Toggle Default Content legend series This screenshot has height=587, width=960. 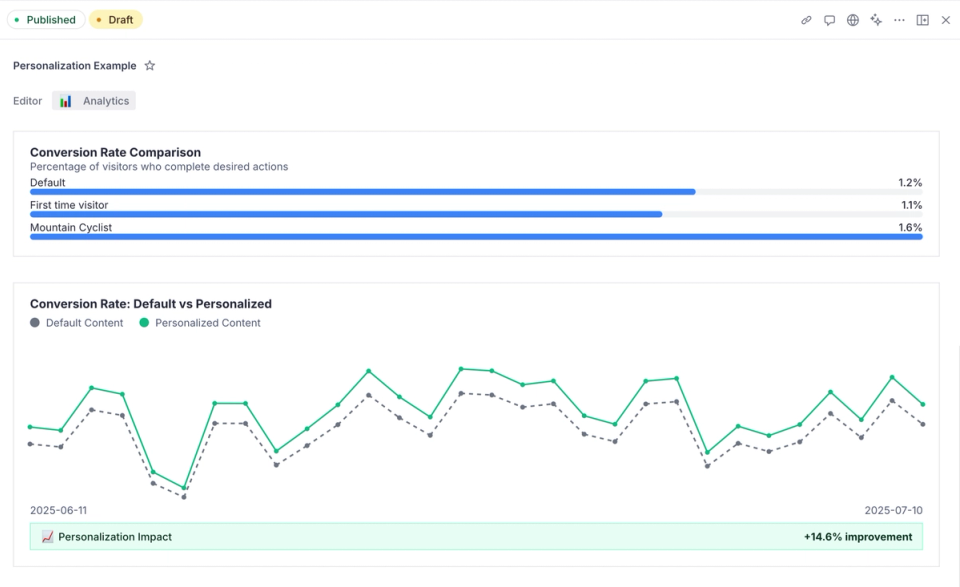coord(77,323)
